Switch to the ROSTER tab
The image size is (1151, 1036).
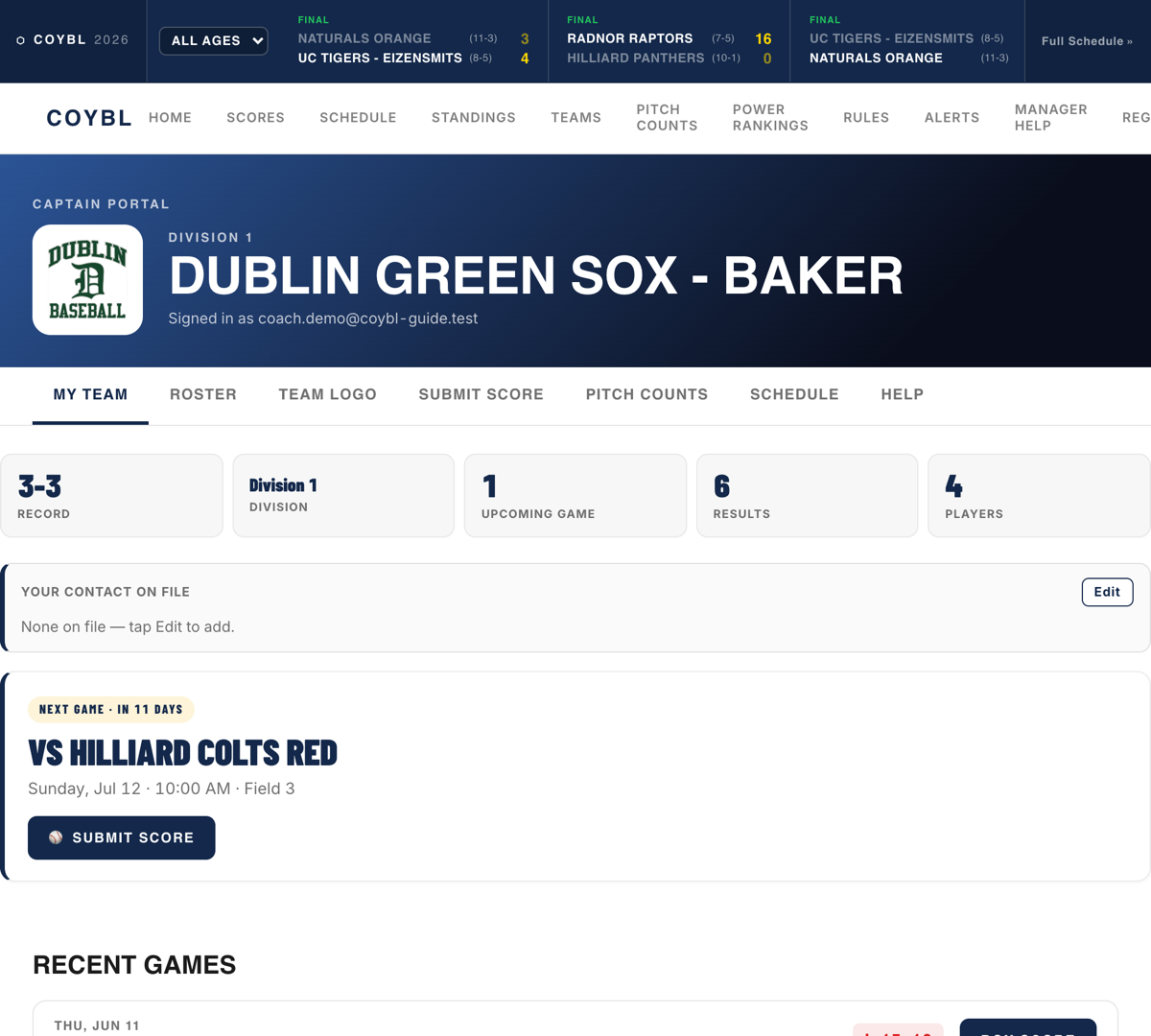pos(203,394)
